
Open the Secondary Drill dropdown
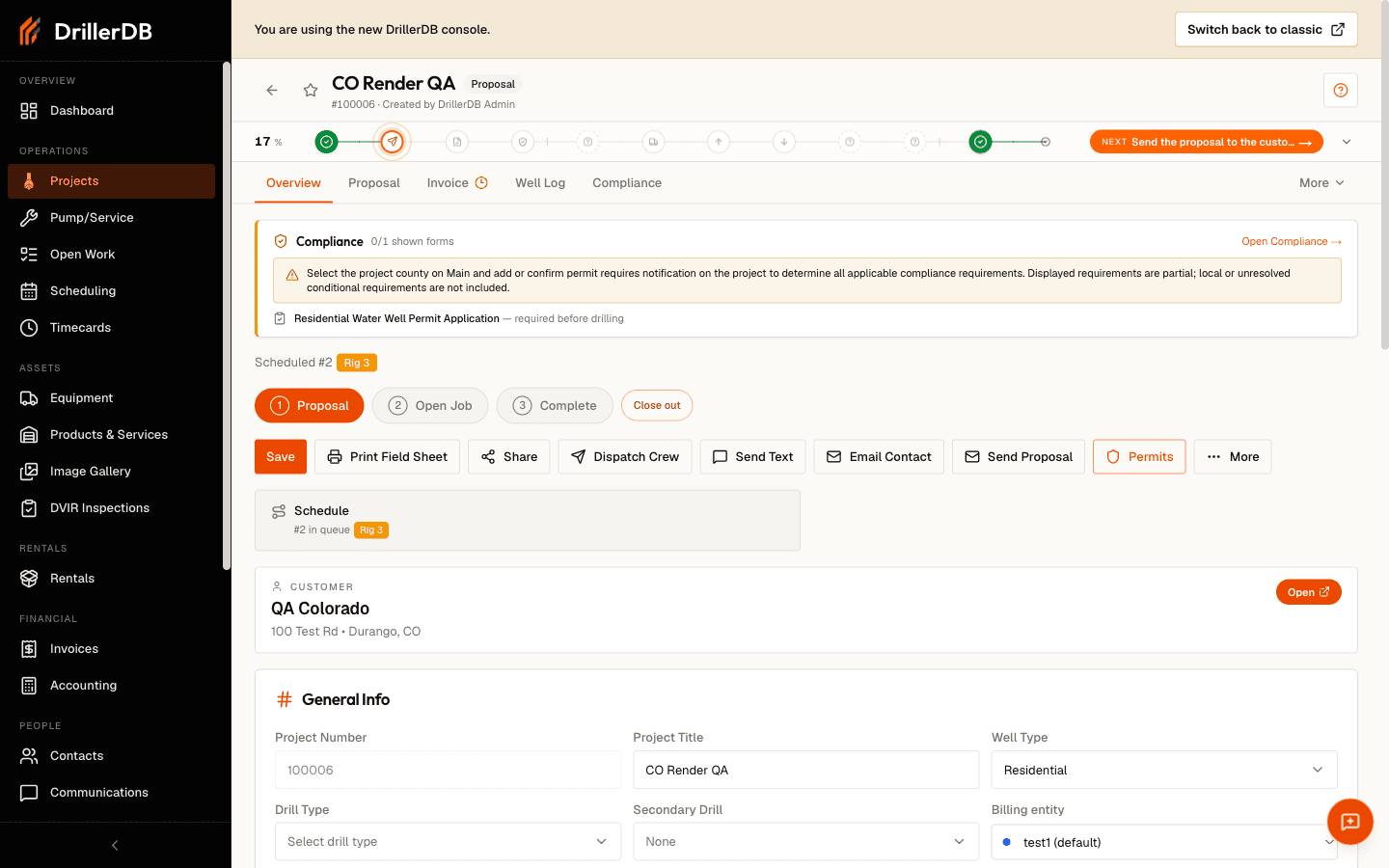(x=805, y=842)
